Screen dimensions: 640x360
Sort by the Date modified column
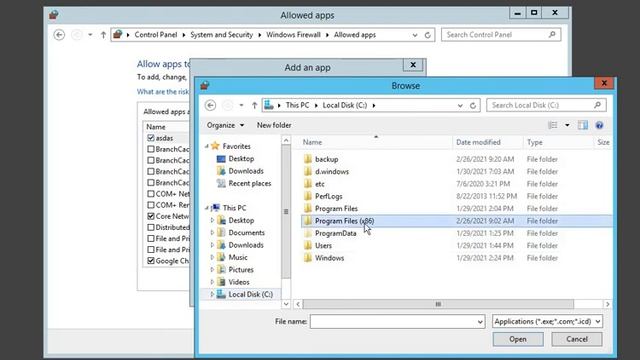(488, 142)
